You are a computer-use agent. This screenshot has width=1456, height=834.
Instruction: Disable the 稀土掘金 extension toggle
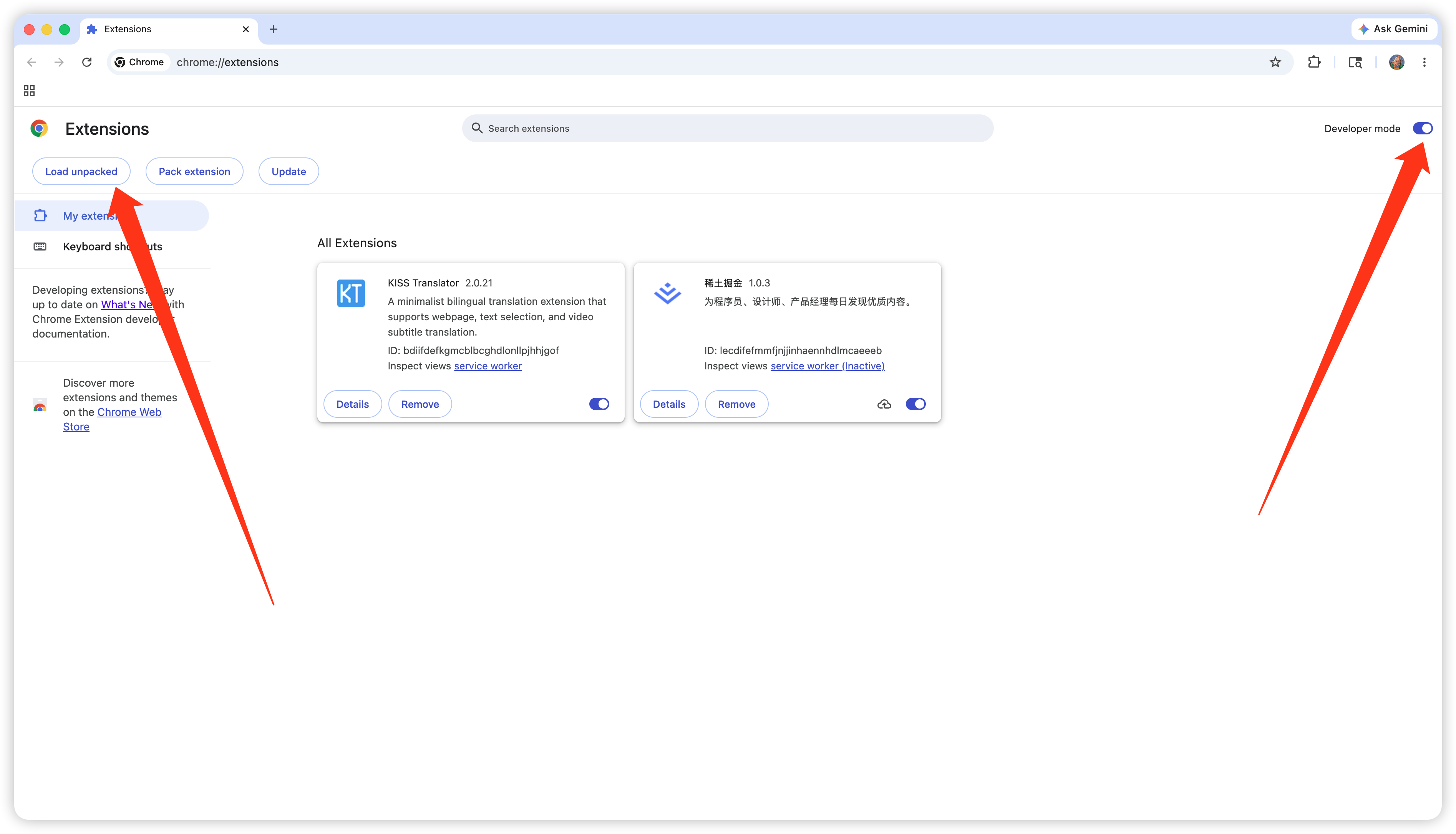point(915,404)
